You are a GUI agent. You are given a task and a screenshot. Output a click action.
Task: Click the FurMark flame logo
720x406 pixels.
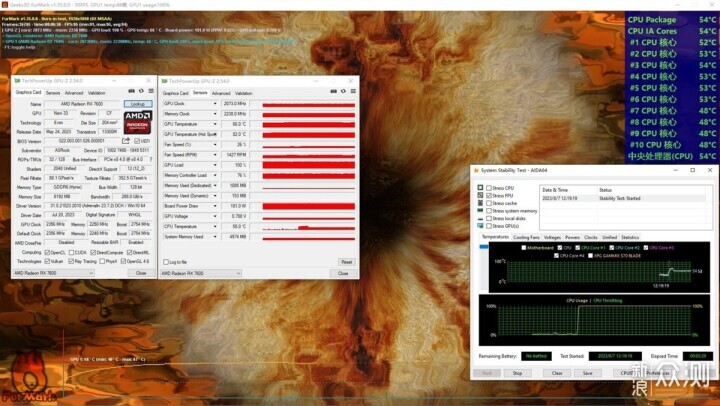(x=28, y=377)
